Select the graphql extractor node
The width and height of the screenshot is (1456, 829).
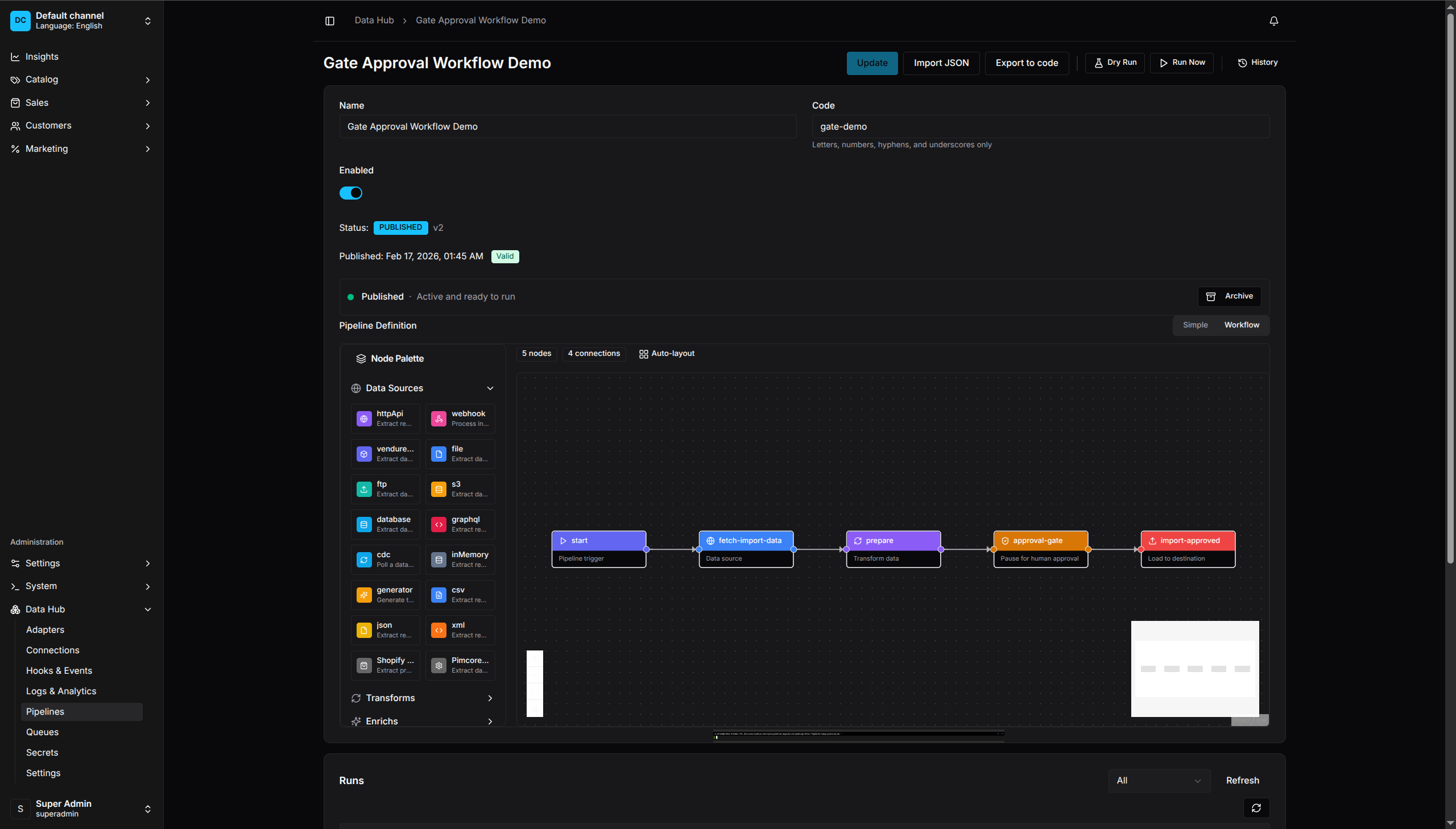click(x=460, y=524)
